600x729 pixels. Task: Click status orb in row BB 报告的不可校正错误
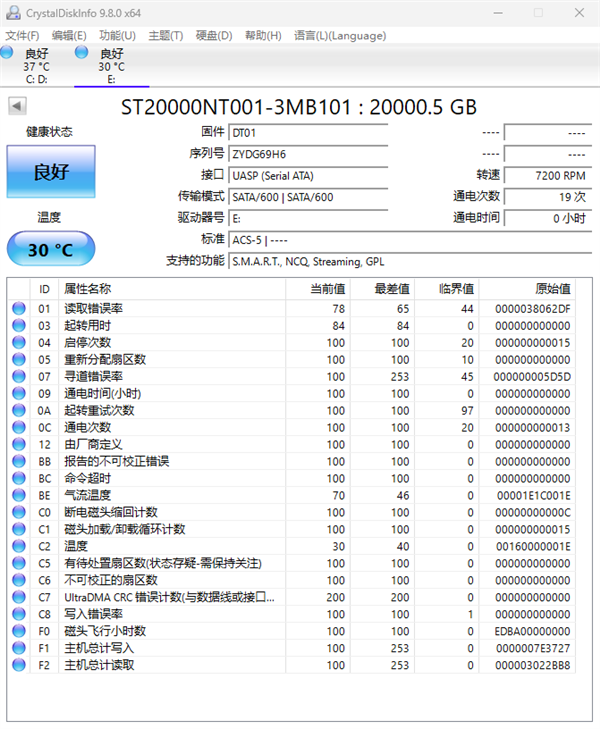click(19, 461)
